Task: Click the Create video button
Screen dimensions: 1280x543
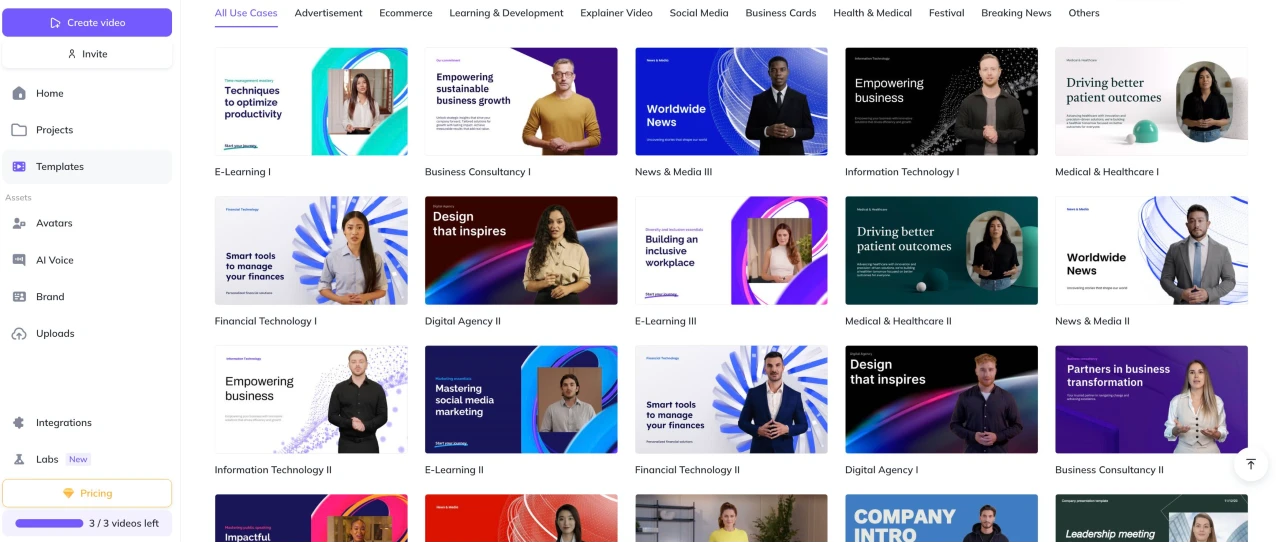Action: (87, 22)
